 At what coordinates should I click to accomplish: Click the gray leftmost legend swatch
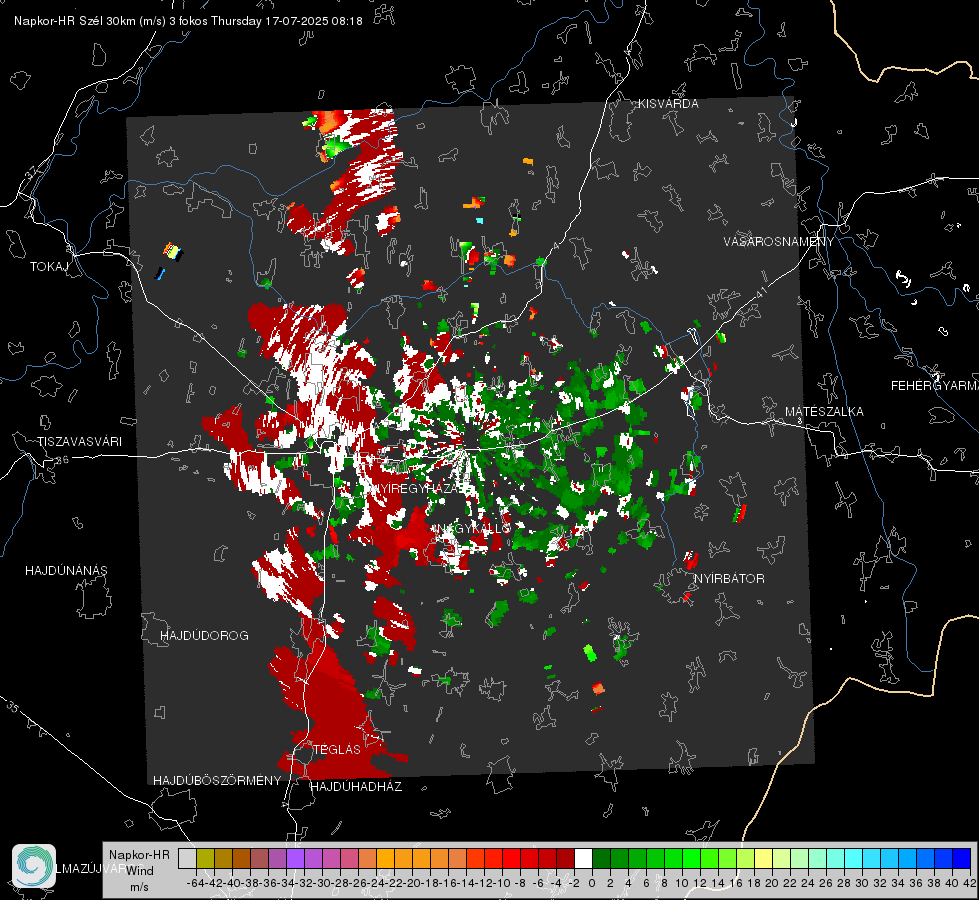(187, 859)
